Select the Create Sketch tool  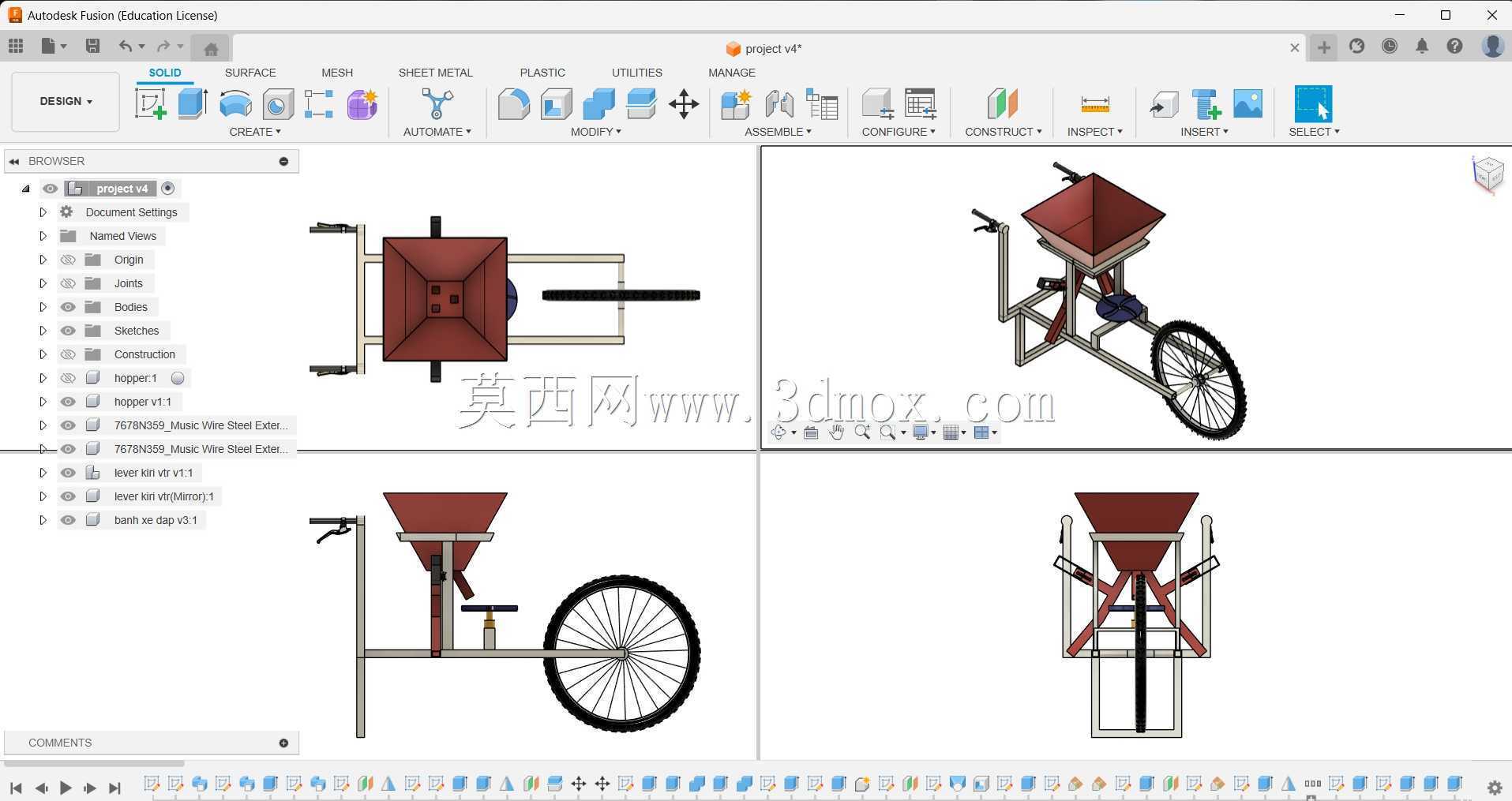click(150, 103)
